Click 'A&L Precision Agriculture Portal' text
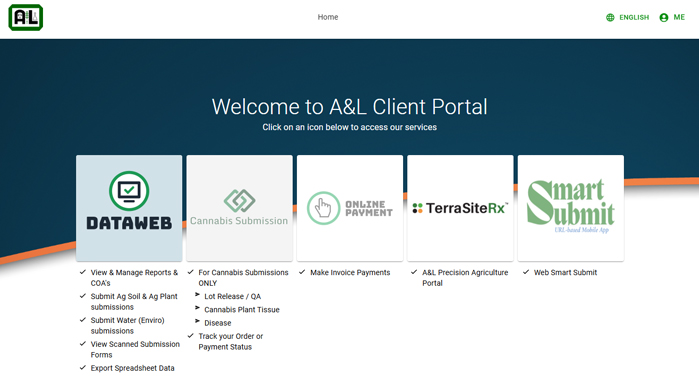 [465, 278]
